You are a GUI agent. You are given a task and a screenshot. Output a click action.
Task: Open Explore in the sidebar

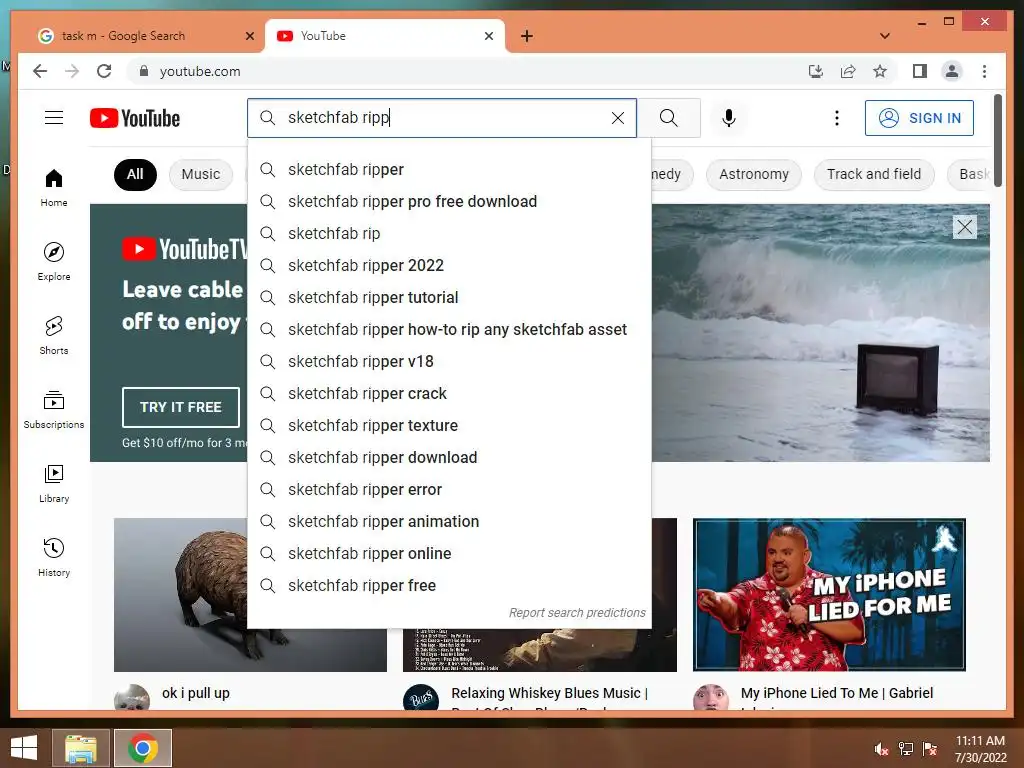54,262
